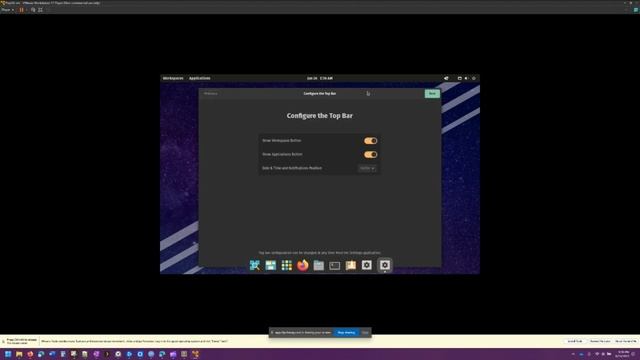Open the date and time in the top bar
The height and width of the screenshot is (360, 640).
(320, 78)
